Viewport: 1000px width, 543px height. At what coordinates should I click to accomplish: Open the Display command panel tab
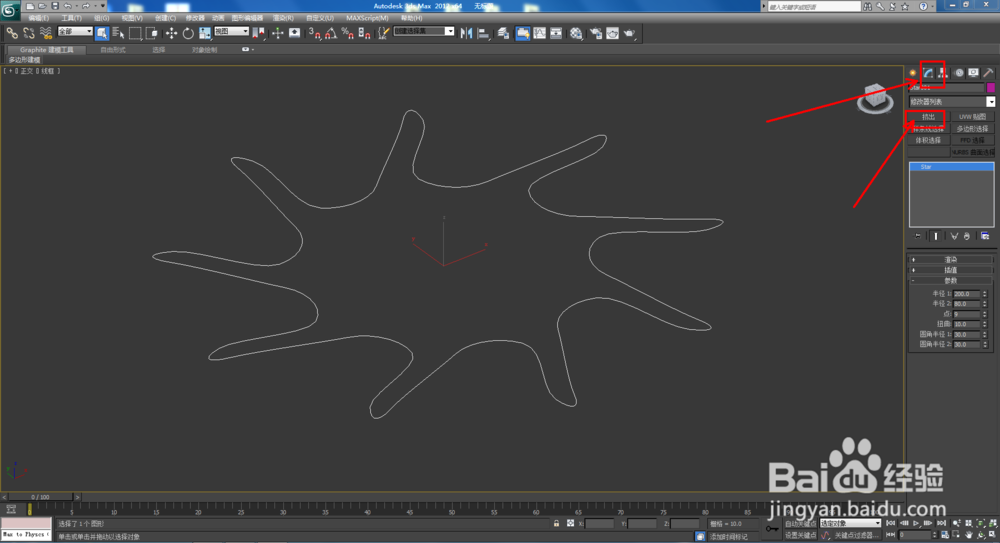pyautogui.click(x=973, y=73)
